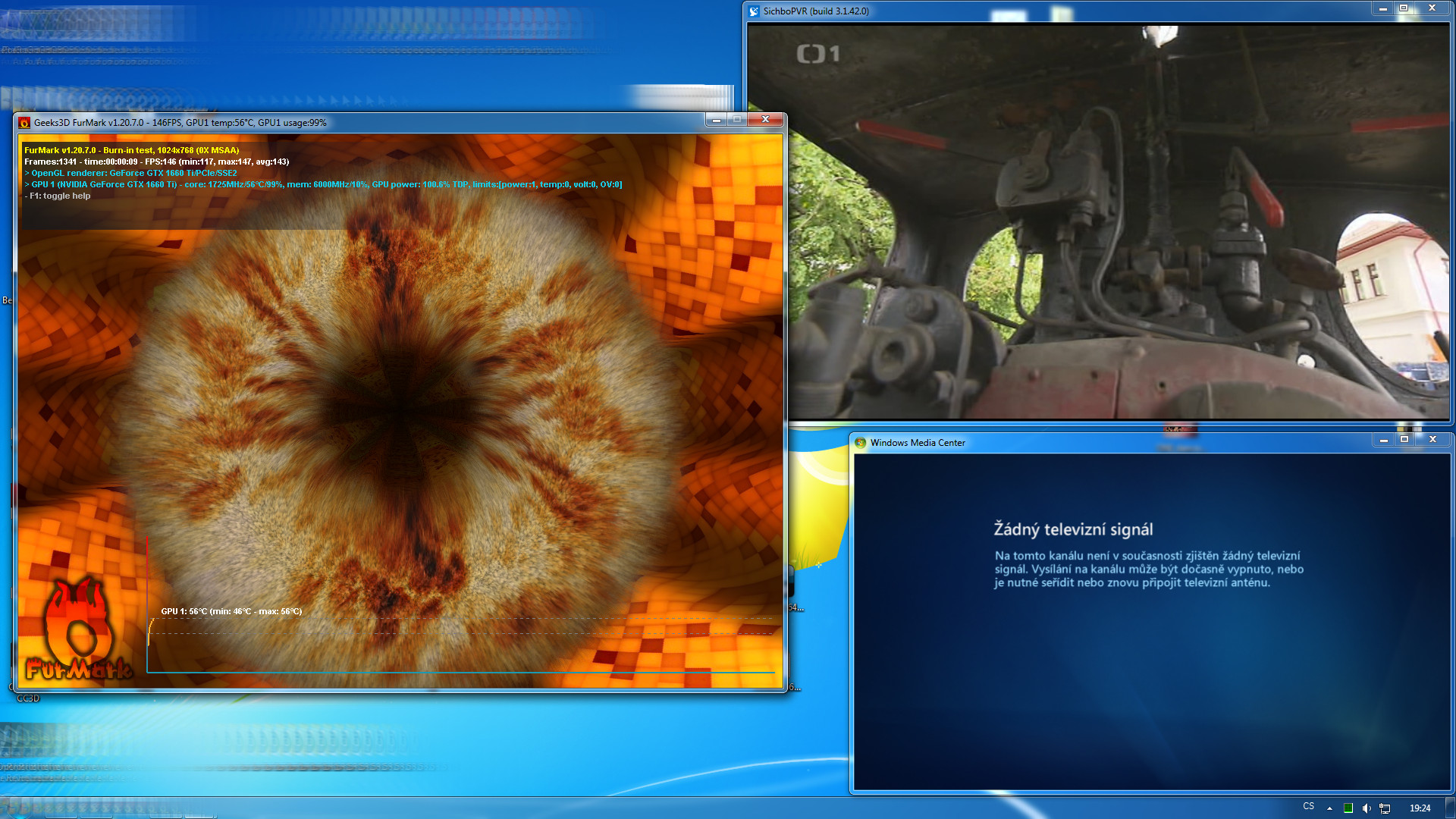Click the 'OpenGL renderer: GeForce GTX 1660 Ti' line
The height and width of the screenshot is (819, 1456).
pos(130,173)
